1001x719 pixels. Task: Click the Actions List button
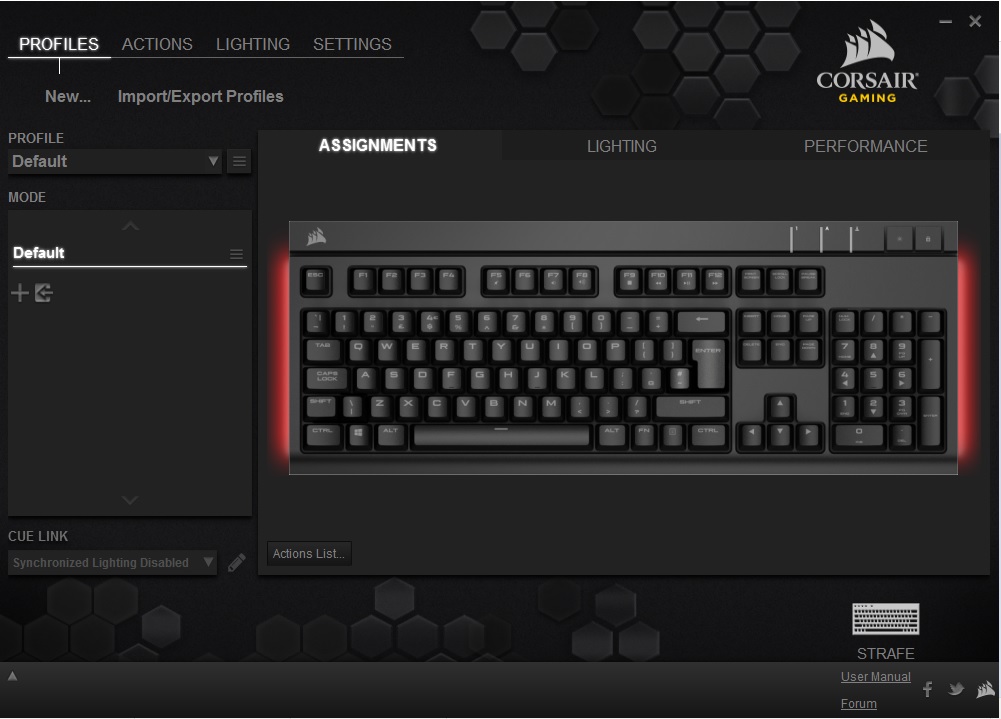tap(309, 554)
